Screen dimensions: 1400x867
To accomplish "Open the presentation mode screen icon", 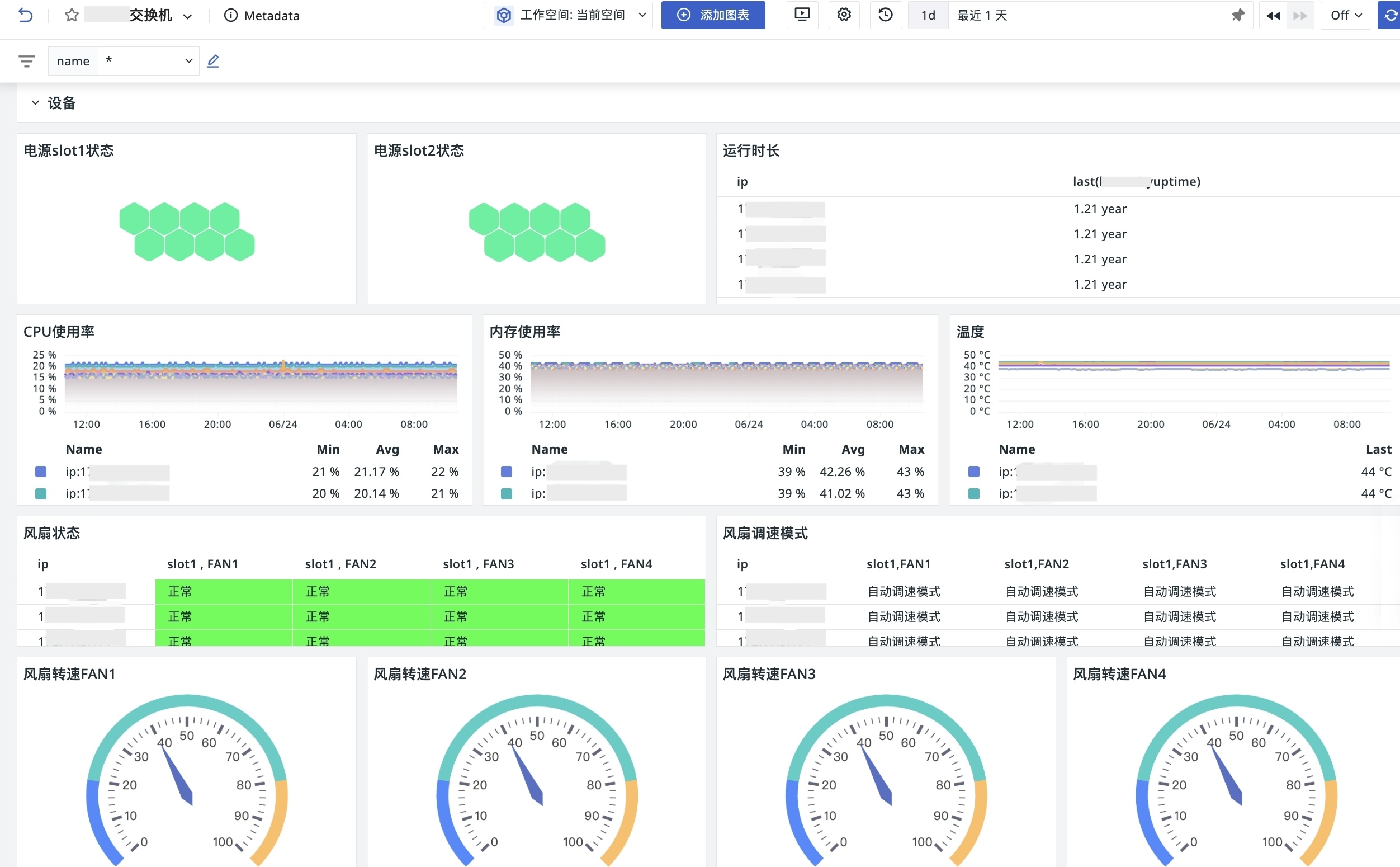I will click(x=802, y=15).
